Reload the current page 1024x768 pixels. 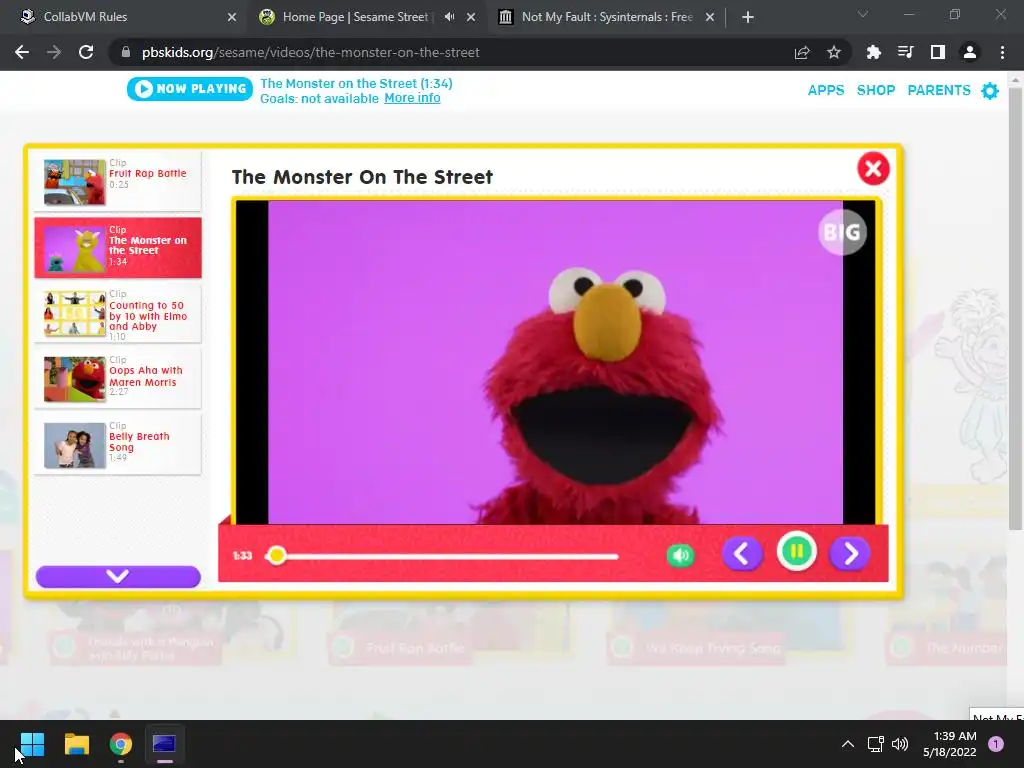coord(86,52)
